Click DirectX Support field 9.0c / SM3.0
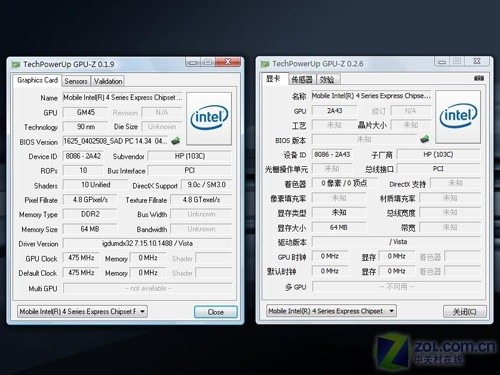The width and height of the screenshot is (500, 375). point(206,185)
